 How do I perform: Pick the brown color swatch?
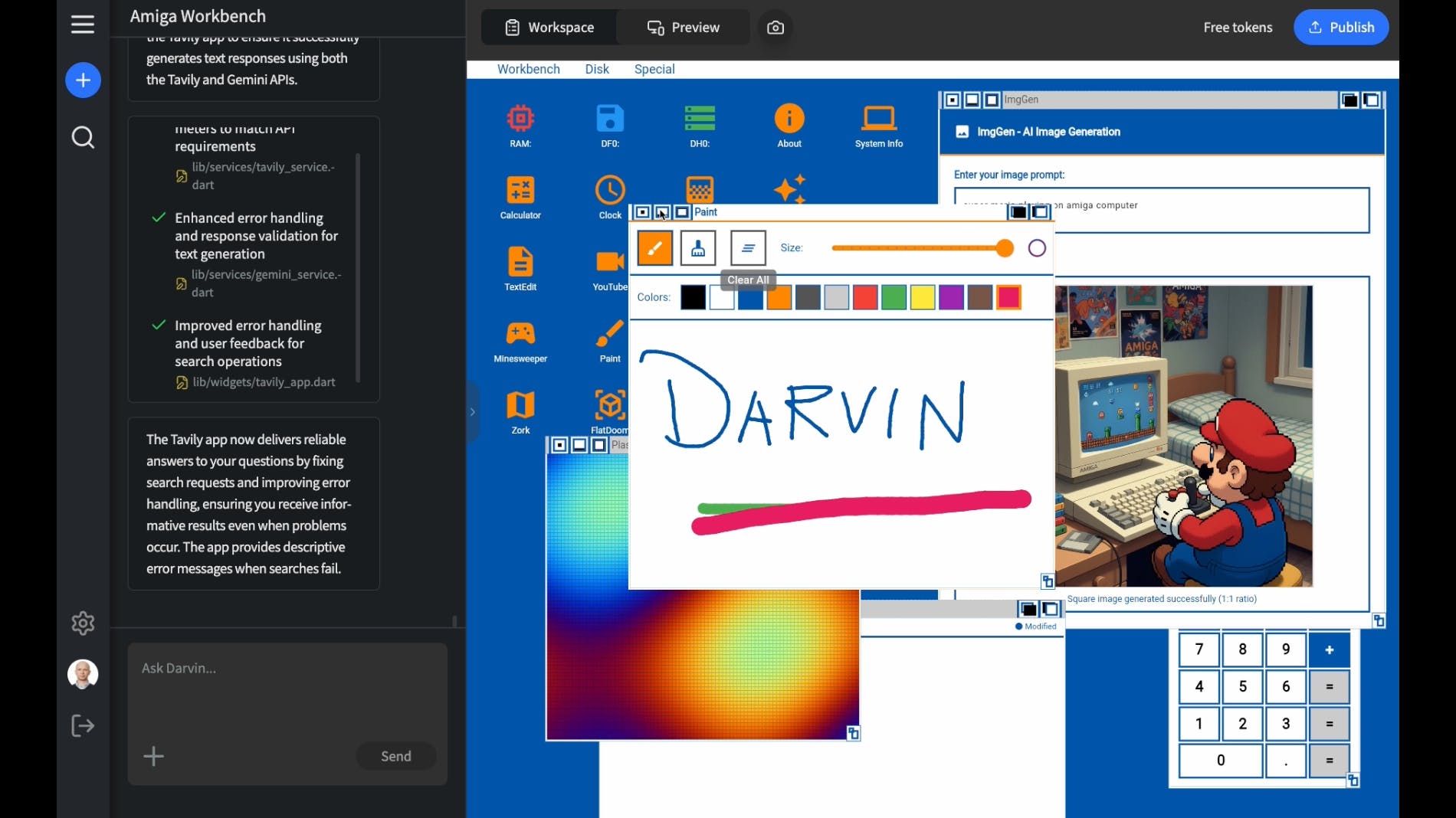click(x=980, y=297)
